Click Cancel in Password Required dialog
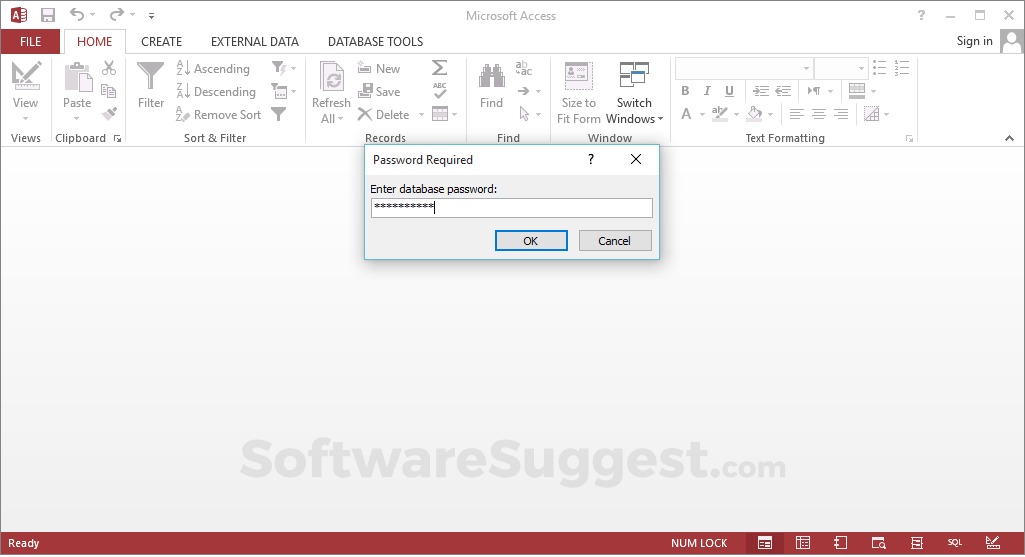Screen dimensions: 1025x557 click(614, 241)
